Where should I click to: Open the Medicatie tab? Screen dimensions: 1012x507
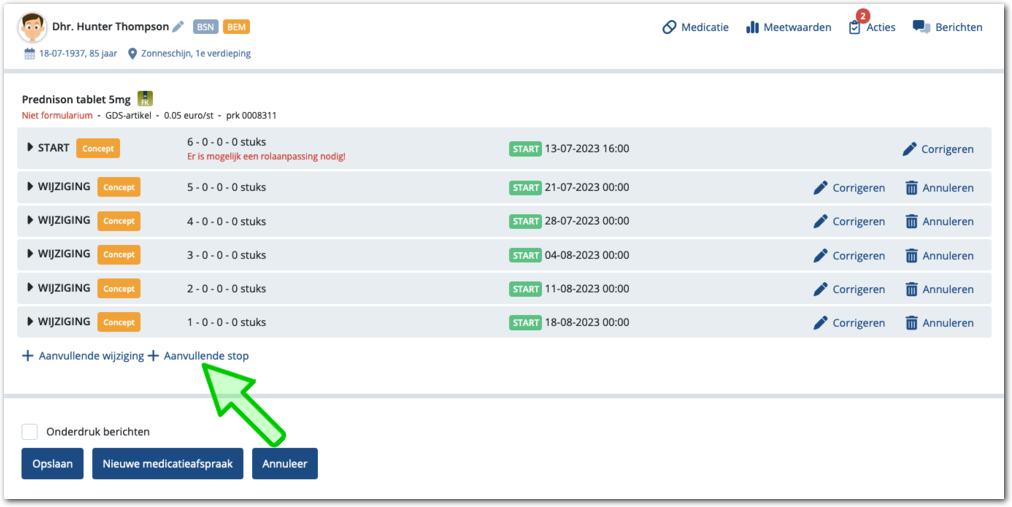[x=695, y=27]
